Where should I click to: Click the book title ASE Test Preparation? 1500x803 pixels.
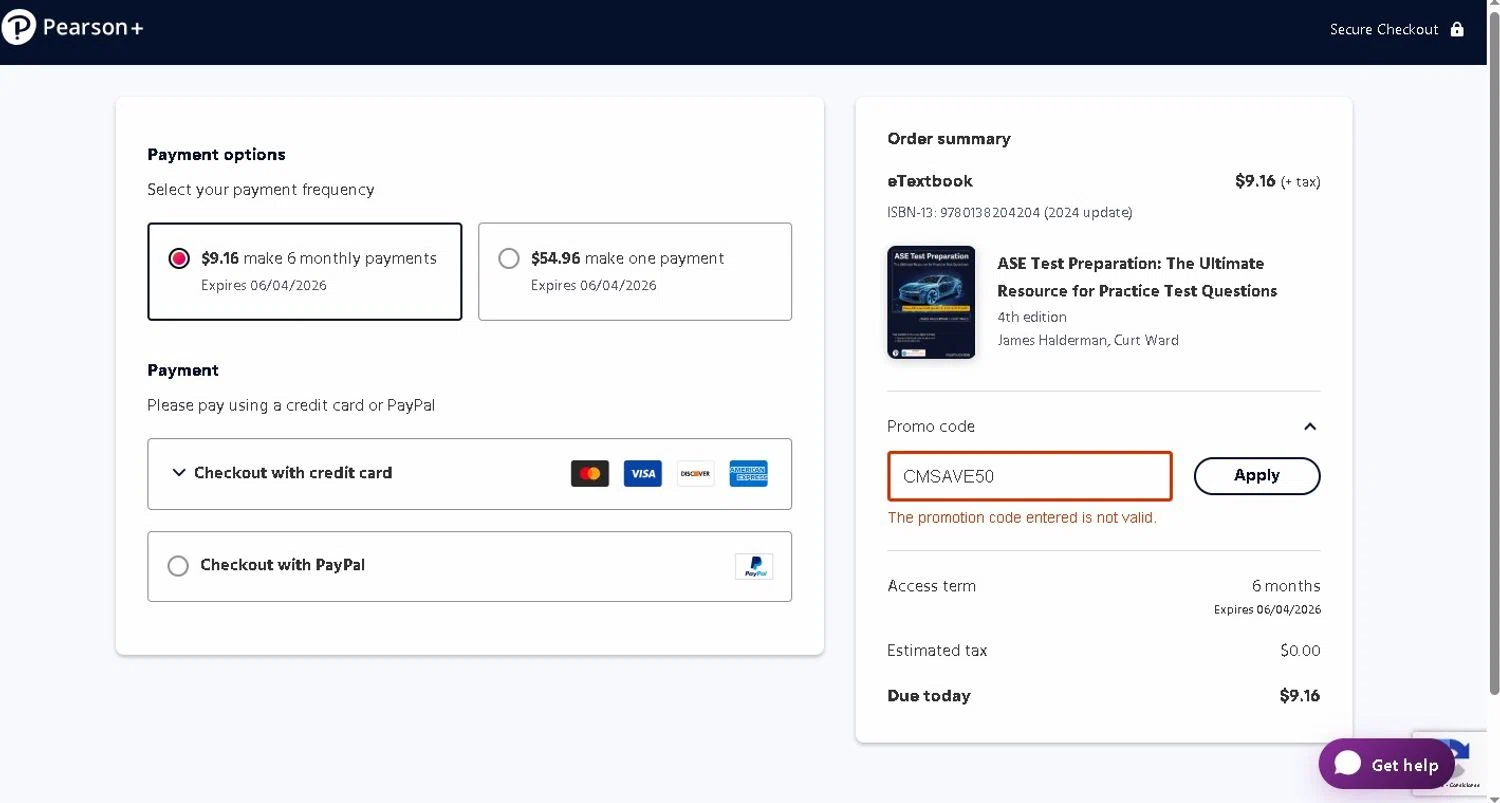coord(1137,277)
